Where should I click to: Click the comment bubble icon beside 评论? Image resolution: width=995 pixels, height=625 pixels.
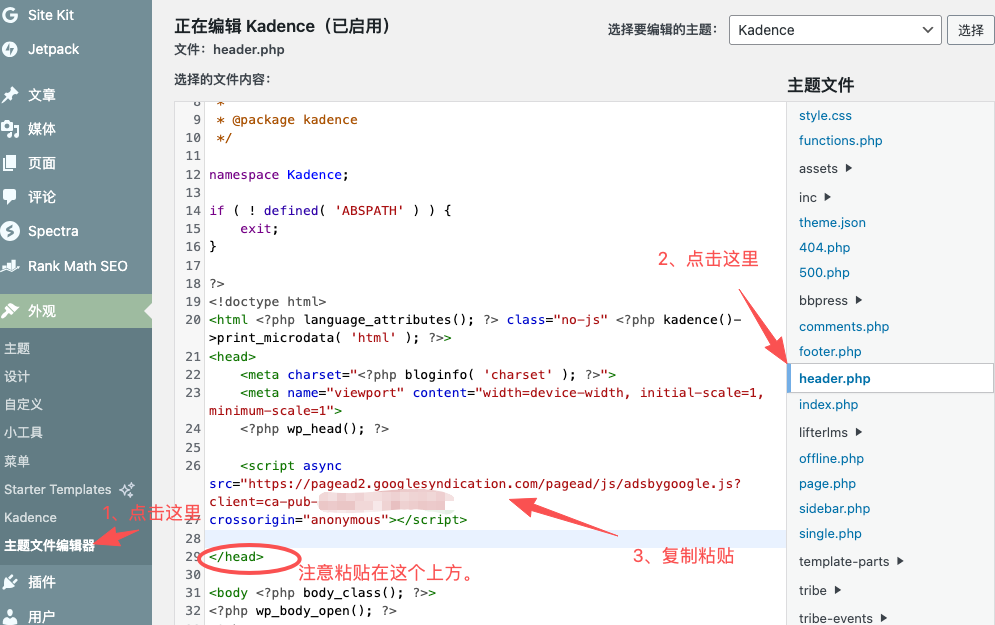[x=11, y=197]
